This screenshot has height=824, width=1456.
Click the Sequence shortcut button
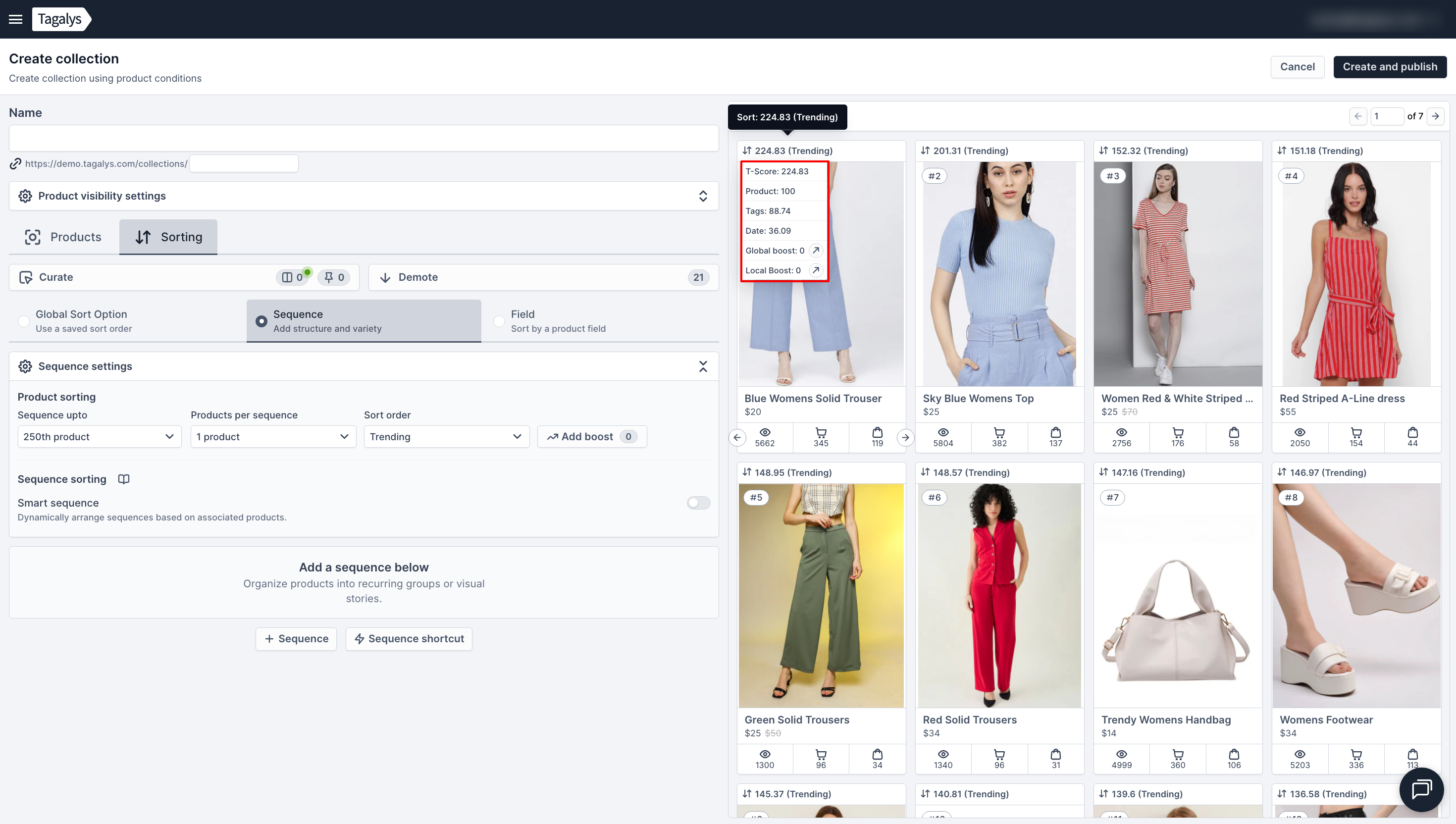tap(409, 638)
